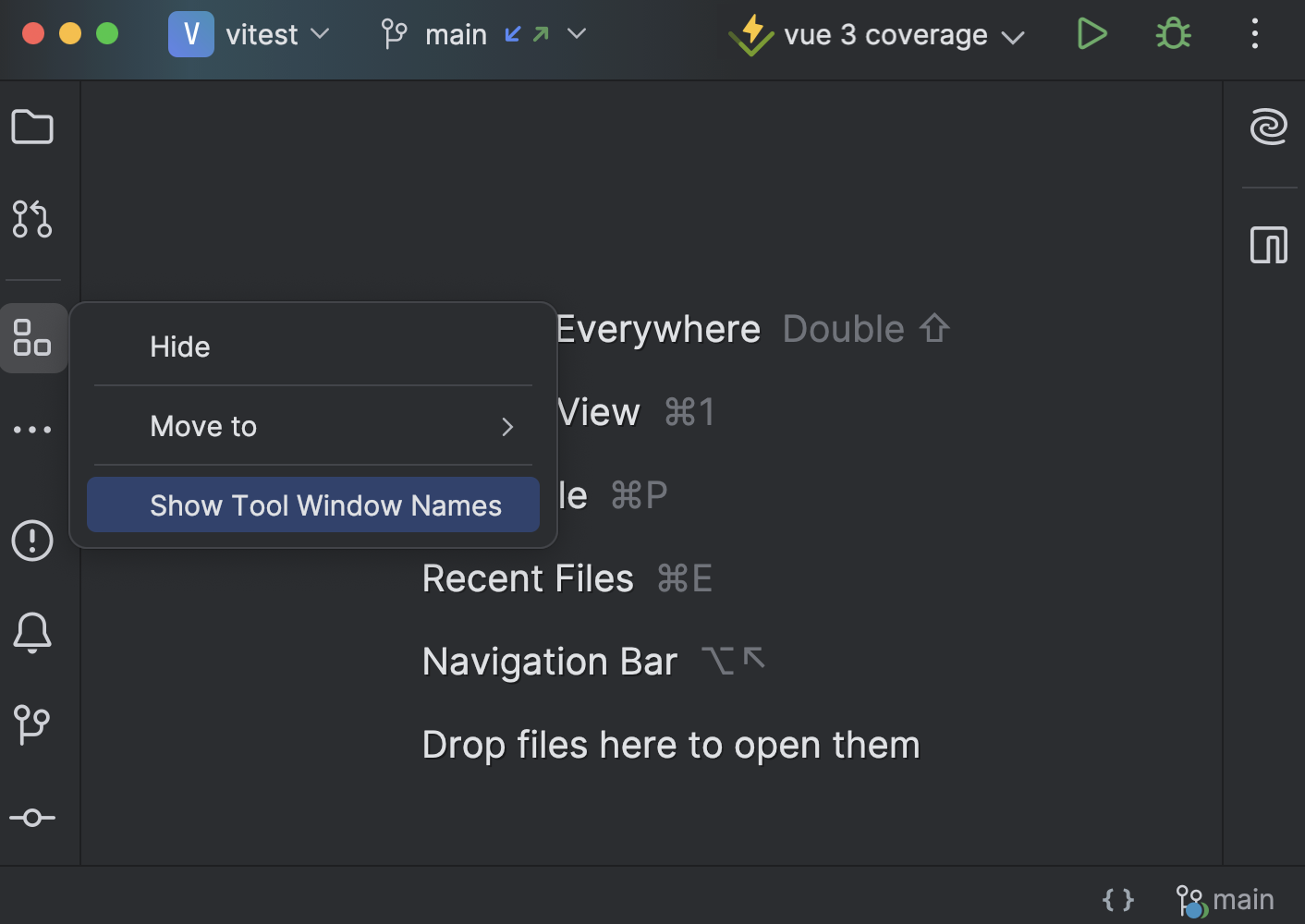Open the Notifications panel
This screenshot has width=1305, height=924.
click(x=32, y=633)
